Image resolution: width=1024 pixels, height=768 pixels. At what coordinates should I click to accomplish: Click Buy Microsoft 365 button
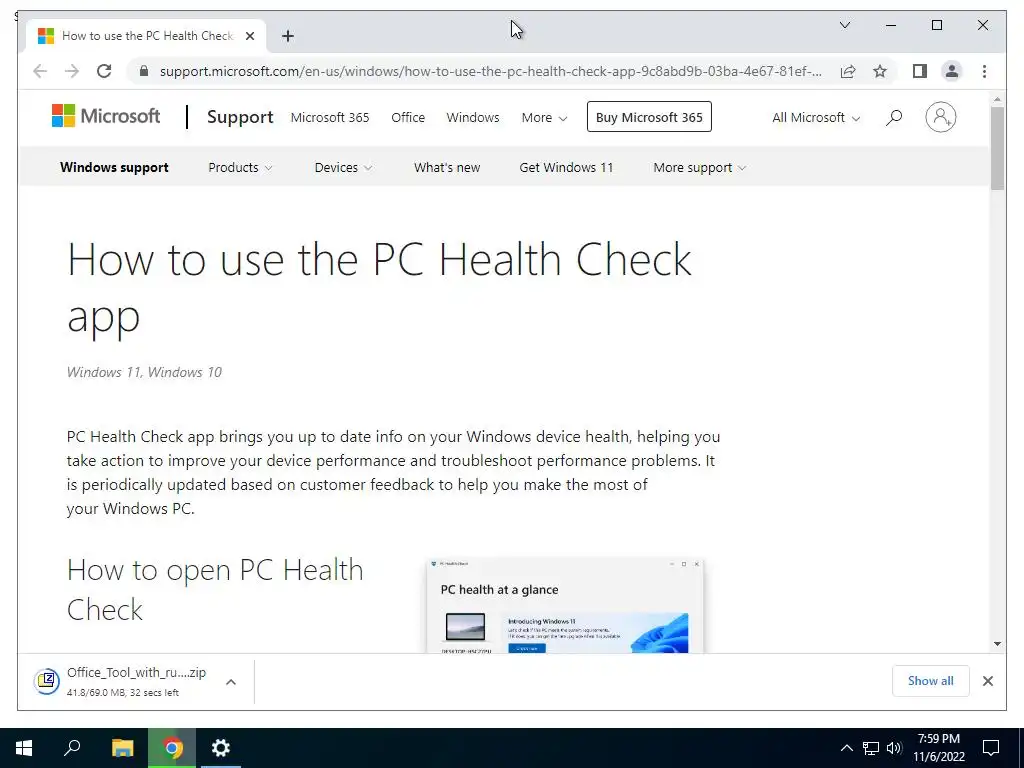coord(649,117)
